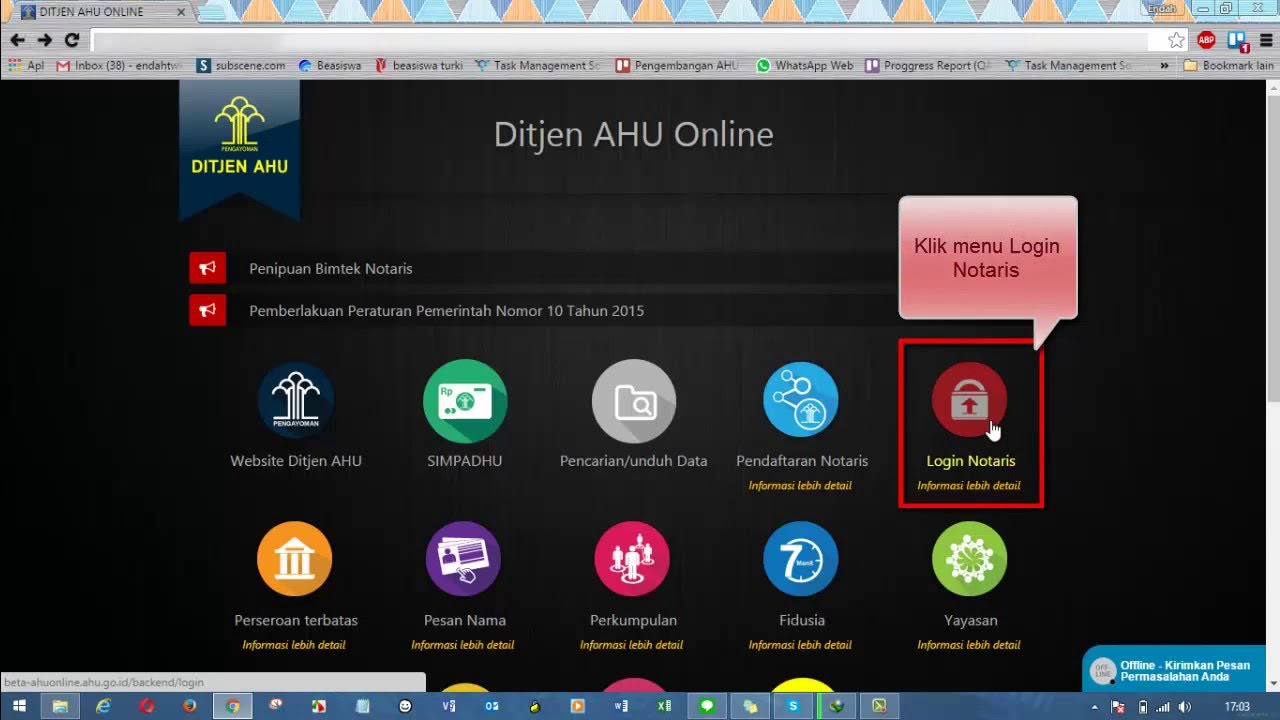Open the Fidusia blue clock icon
This screenshot has height=720, width=1280.
coord(801,559)
